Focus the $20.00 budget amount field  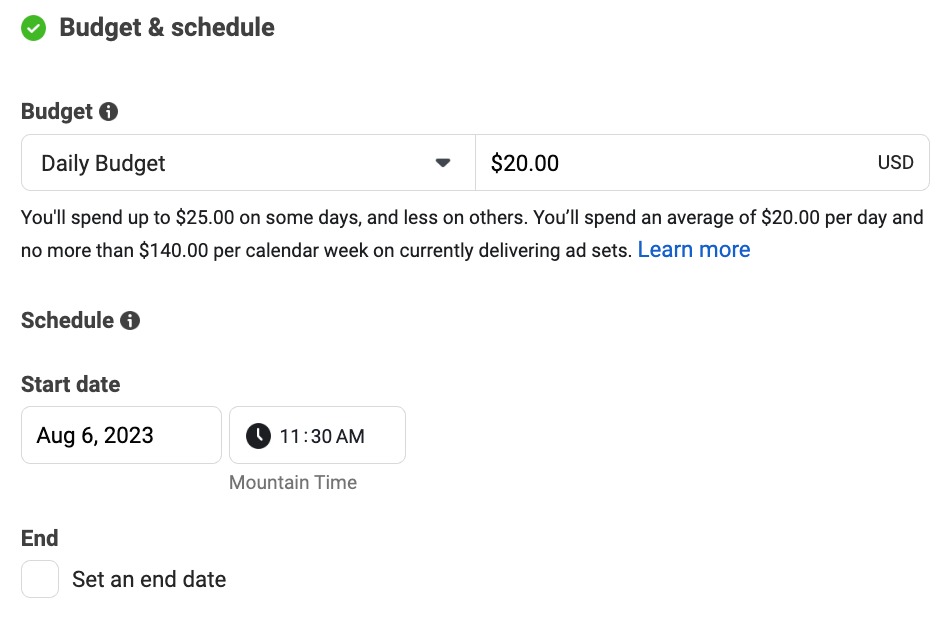point(660,163)
